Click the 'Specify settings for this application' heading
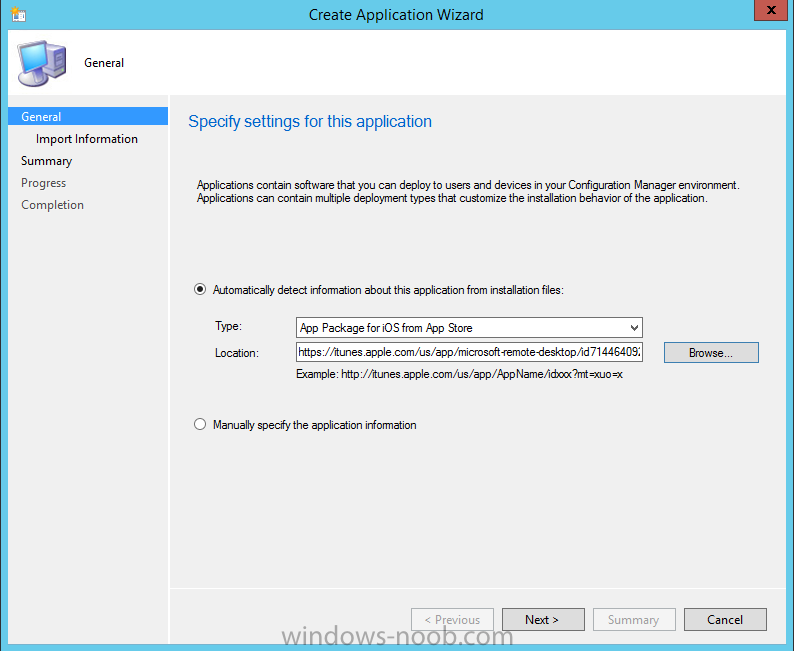This screenshot has width=794, height=651. click(310, 122)
